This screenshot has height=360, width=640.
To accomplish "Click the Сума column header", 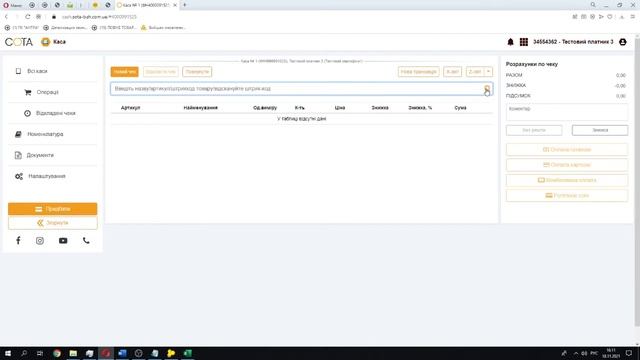I will point(460,108).
